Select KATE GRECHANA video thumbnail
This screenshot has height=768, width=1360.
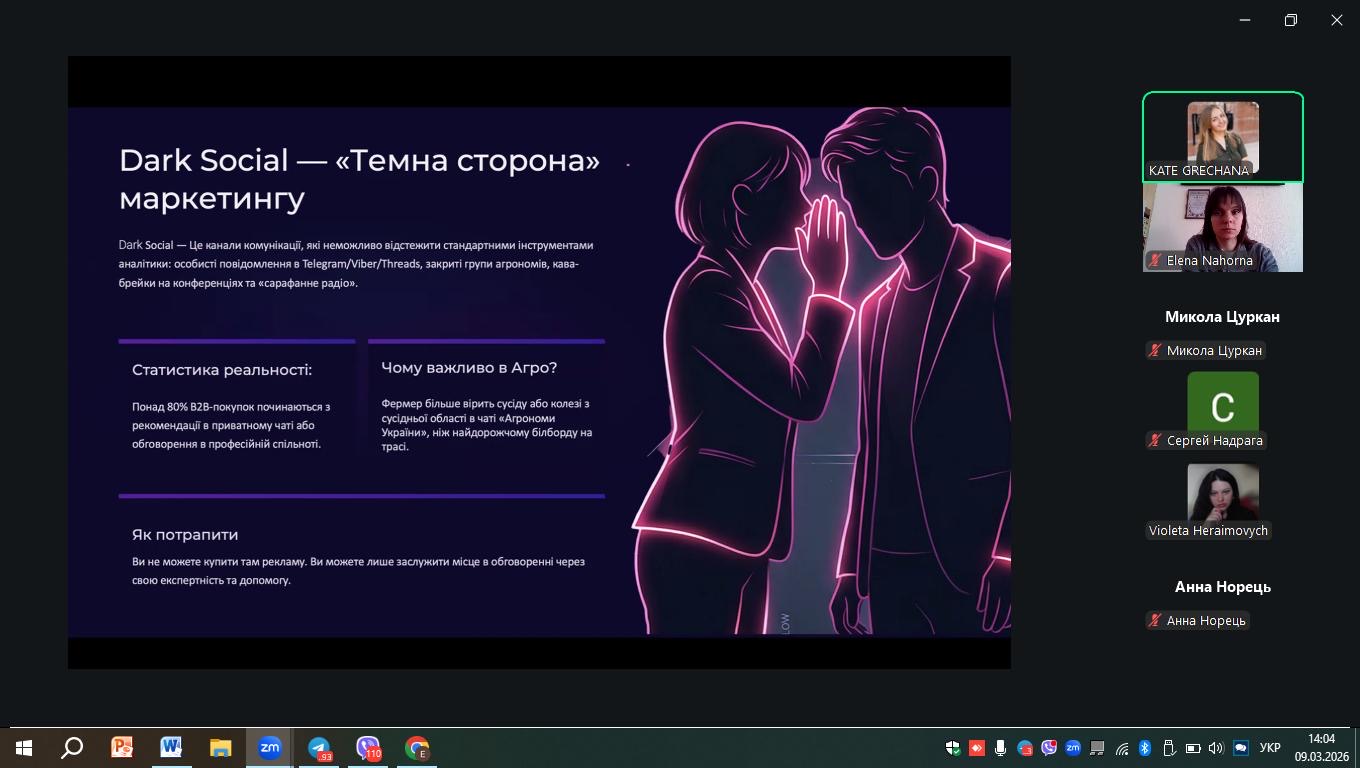[x=1223, y=137]
